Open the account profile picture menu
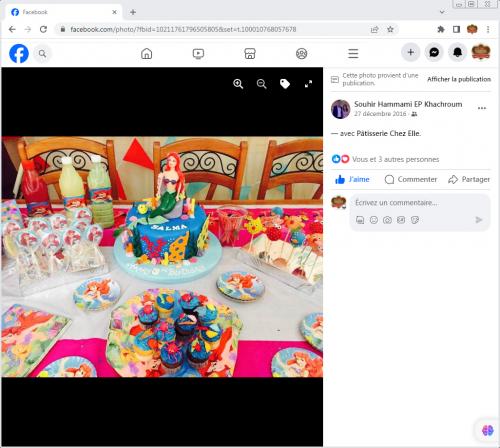500x448 pixels. [x=481, y=52]
